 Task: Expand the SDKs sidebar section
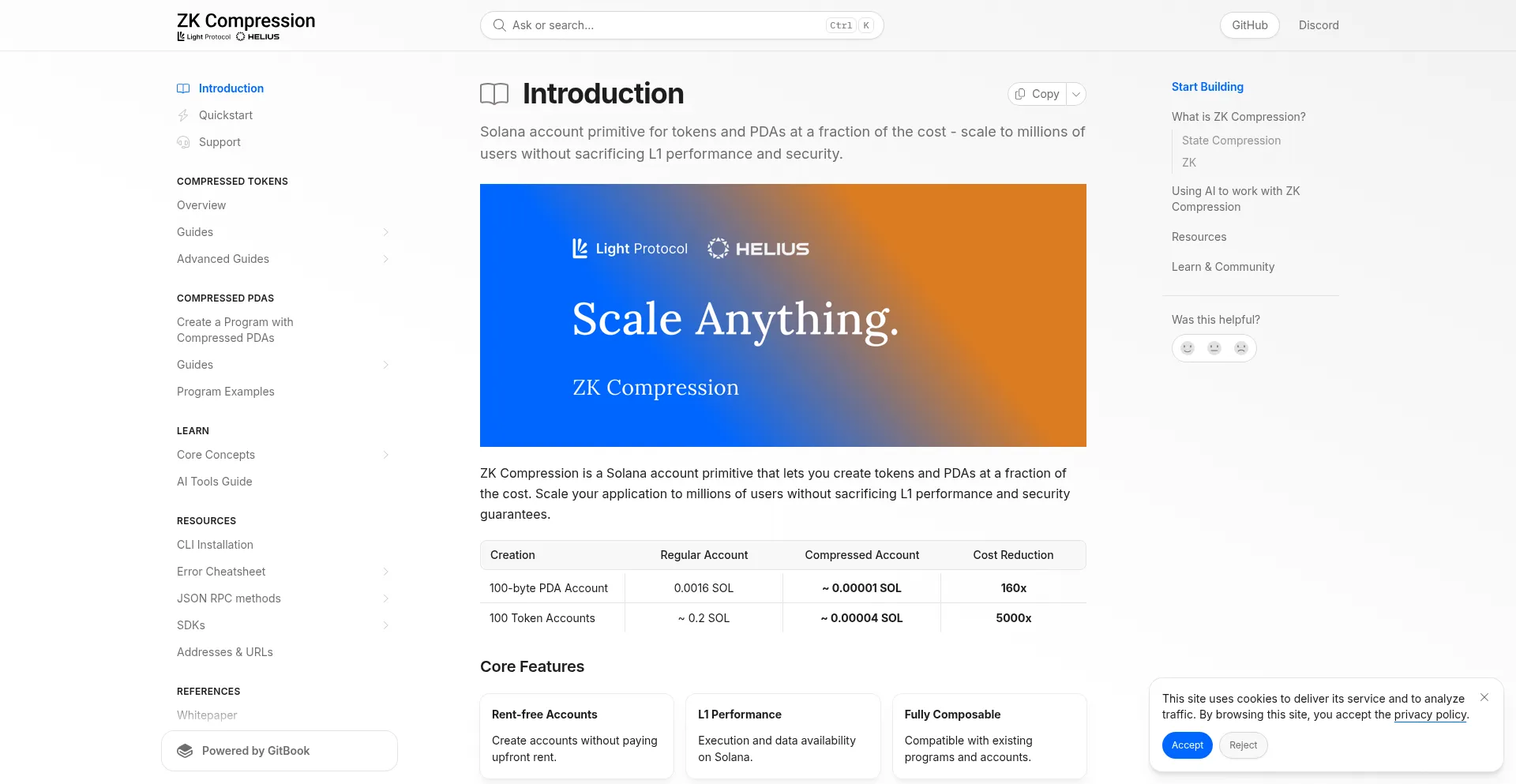tap(386, 625)
